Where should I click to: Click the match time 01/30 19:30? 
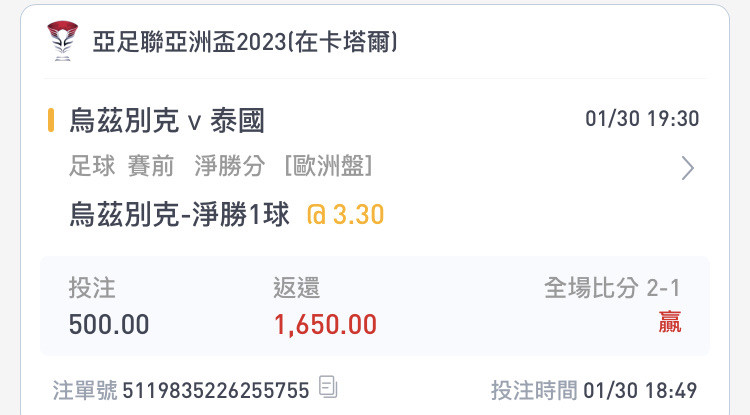pos(642,119)
